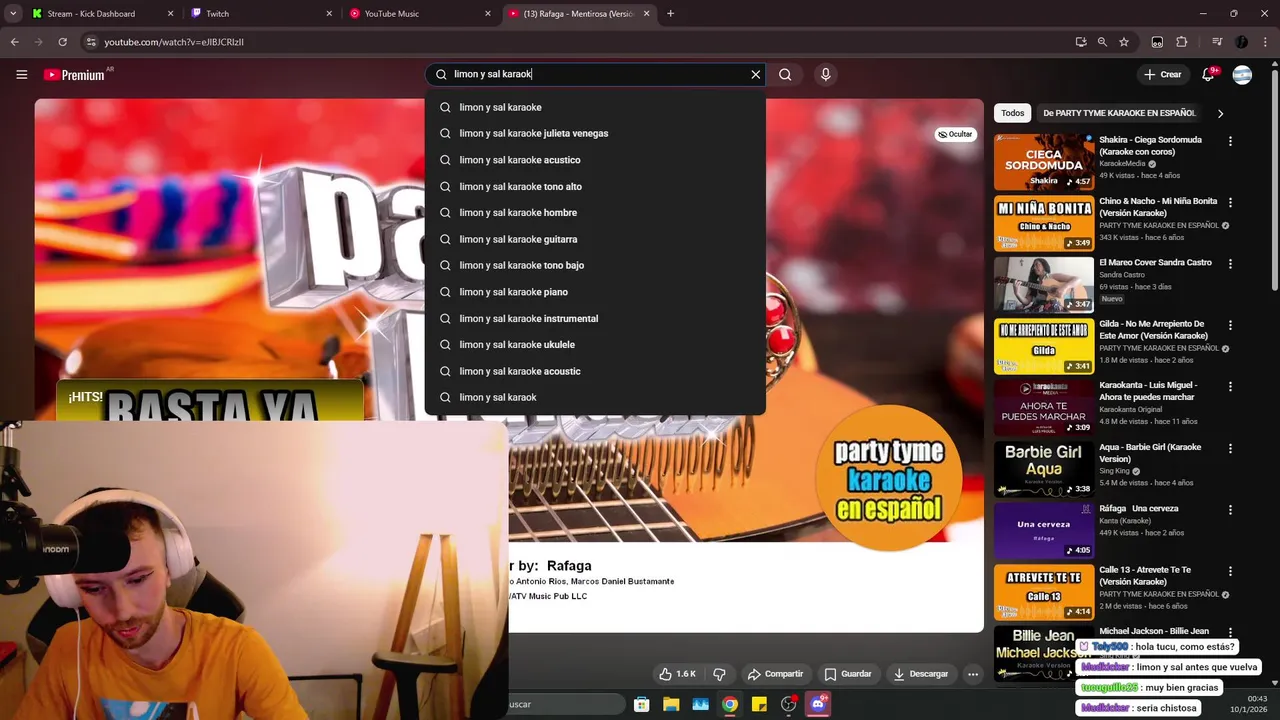The width and height of the screenshot is (1280, 720).
Task: Click the Compartir share button
Action: (775, 674)
